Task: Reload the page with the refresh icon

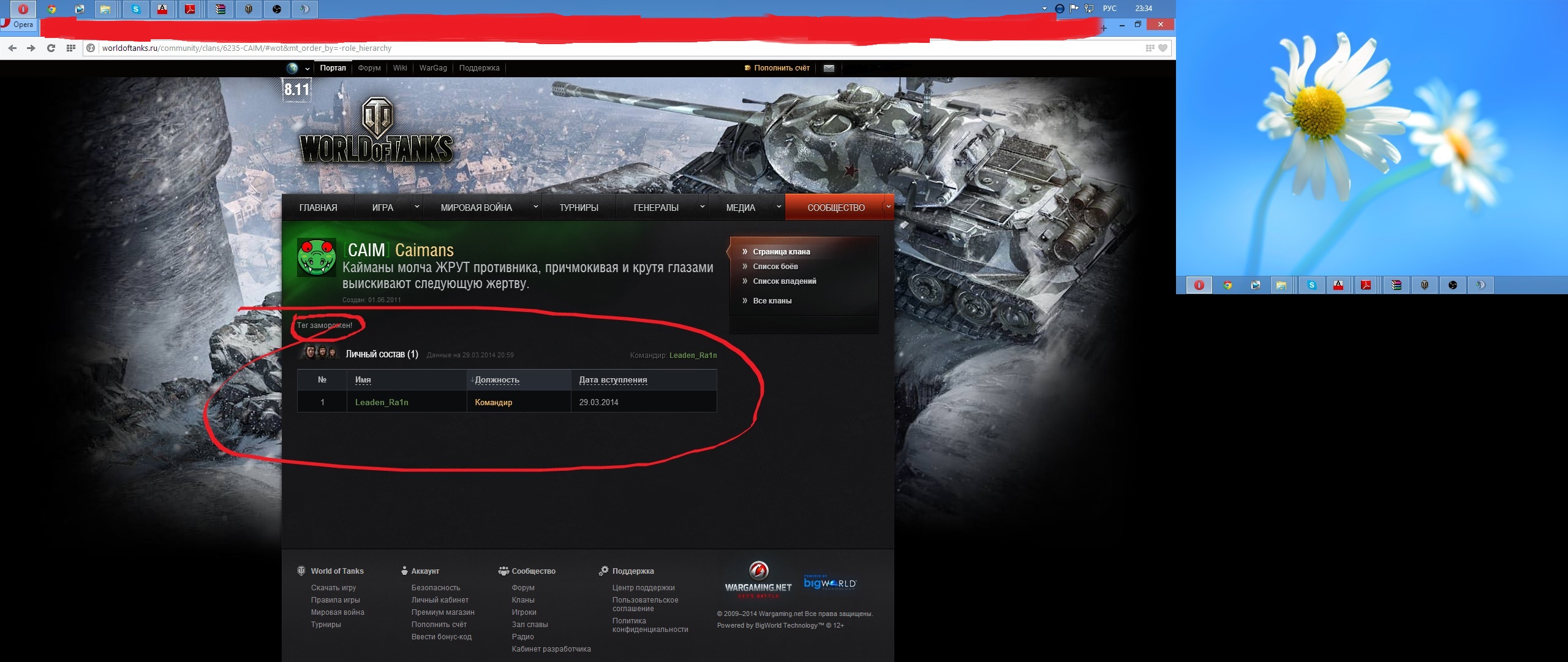Action: 51,48
